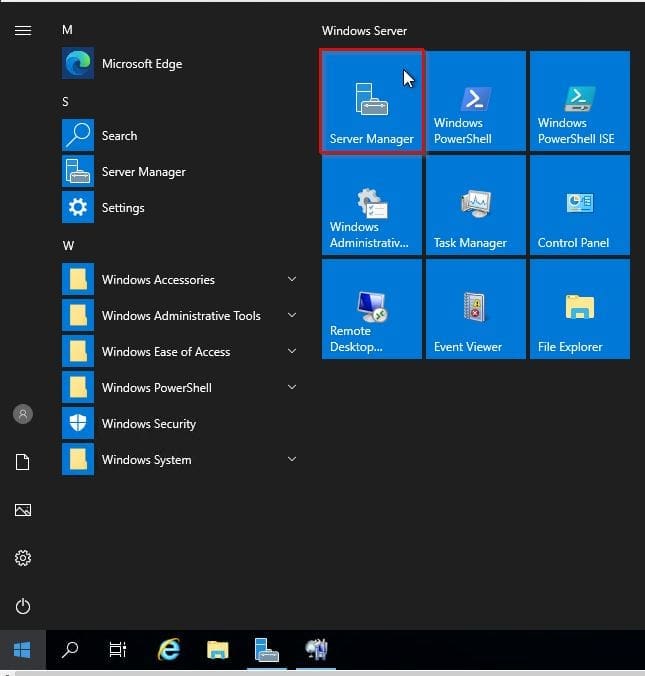645x676 pixels.
Task: Open the Control Panel tile
Action: pos(579,206)
